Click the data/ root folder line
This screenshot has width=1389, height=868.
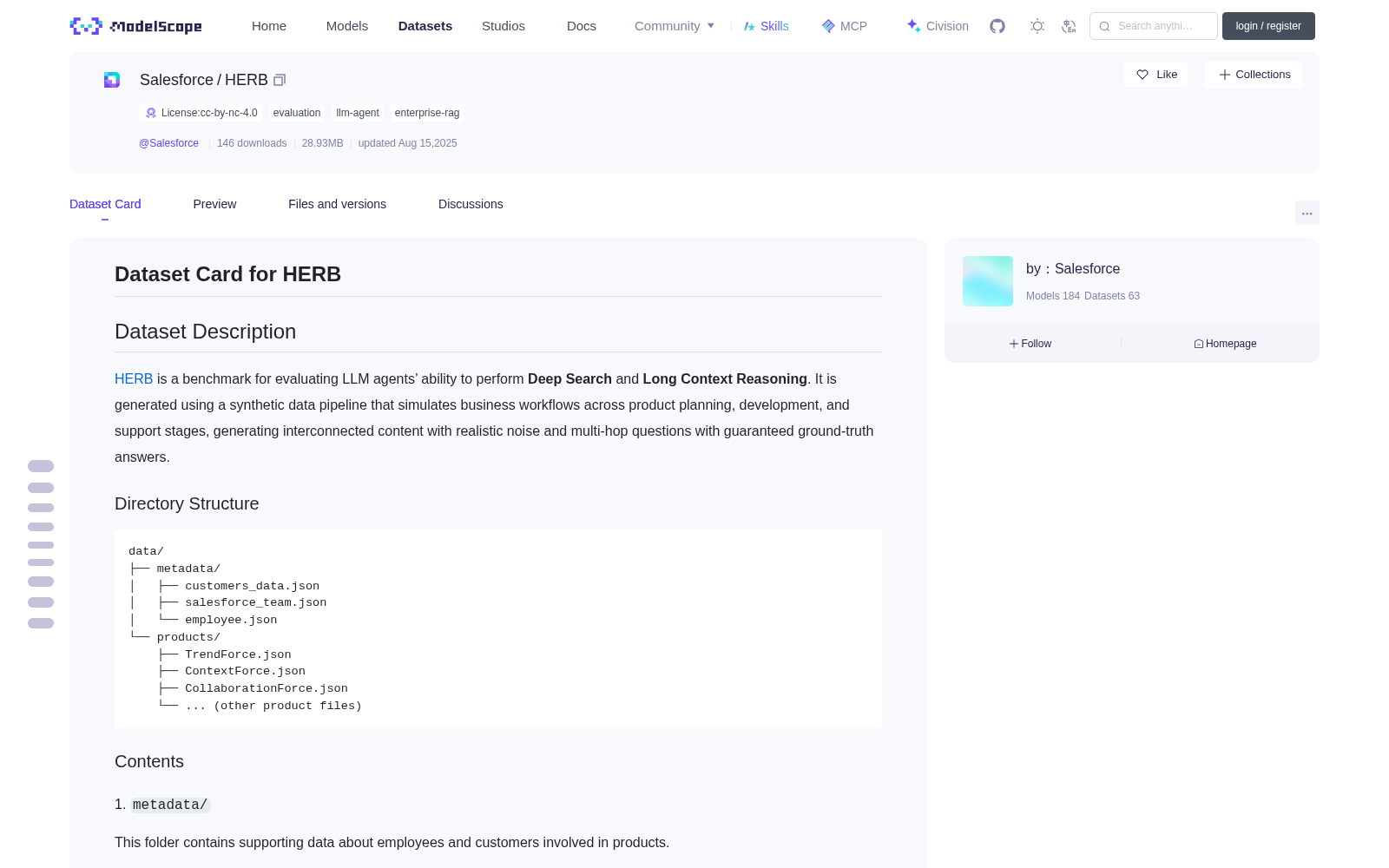pos(146,551)
